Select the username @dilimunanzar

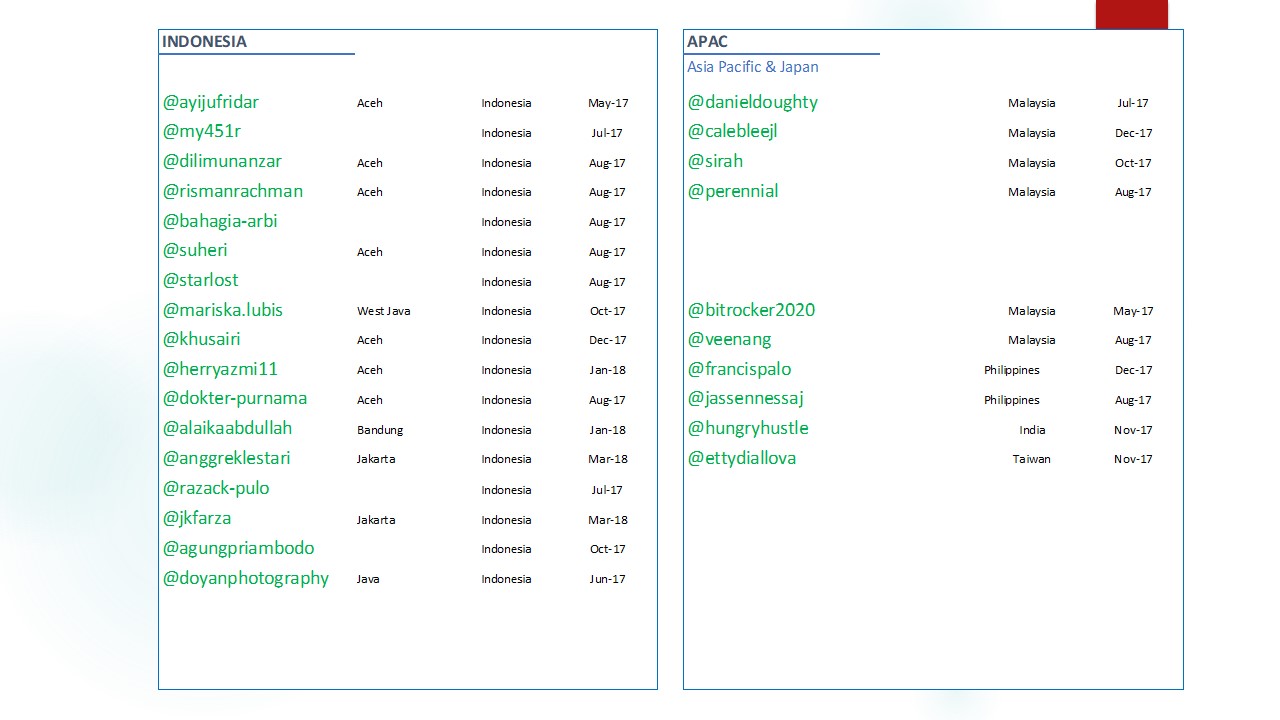pos(222,162)
